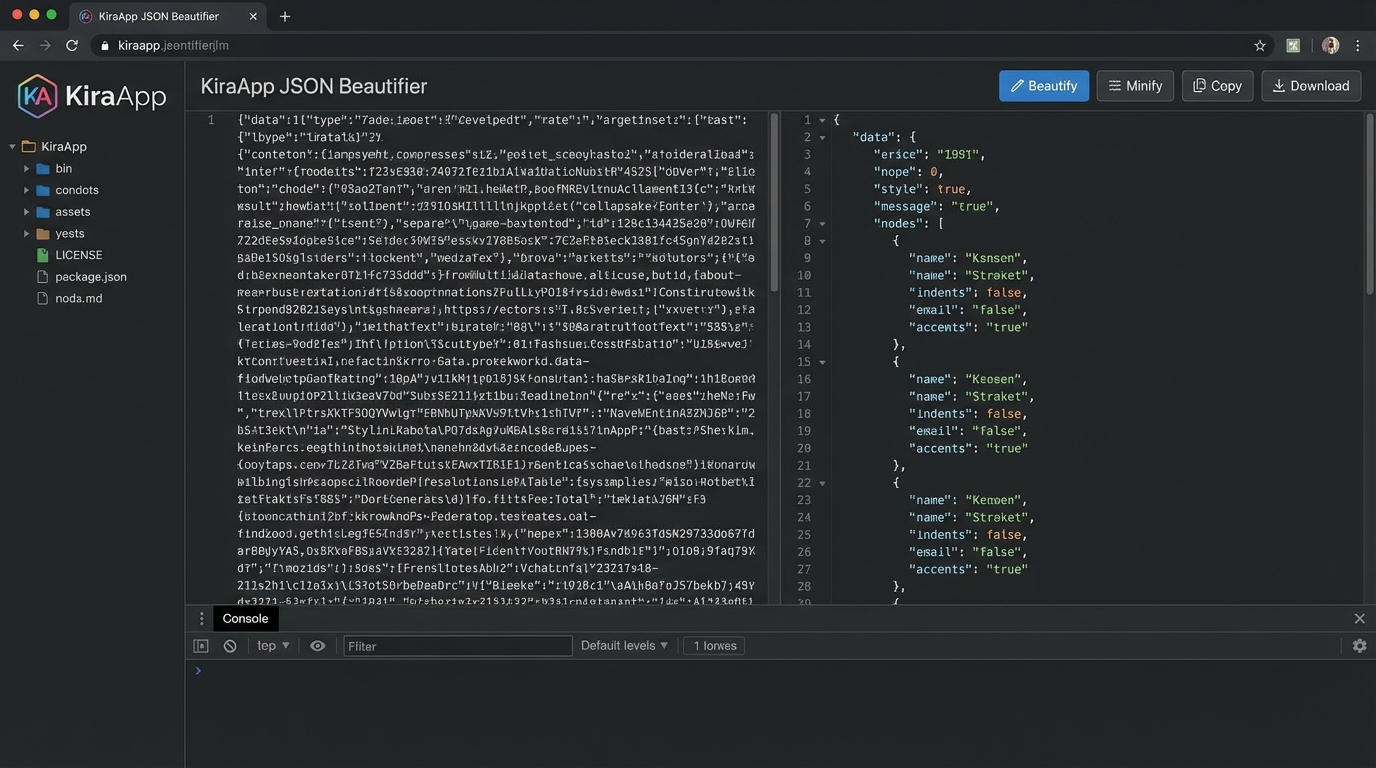Screen dimensions: 1376x768
Task: Open the tep dropdown in the console
Action: pyautogui.click(x=270, y=645)
